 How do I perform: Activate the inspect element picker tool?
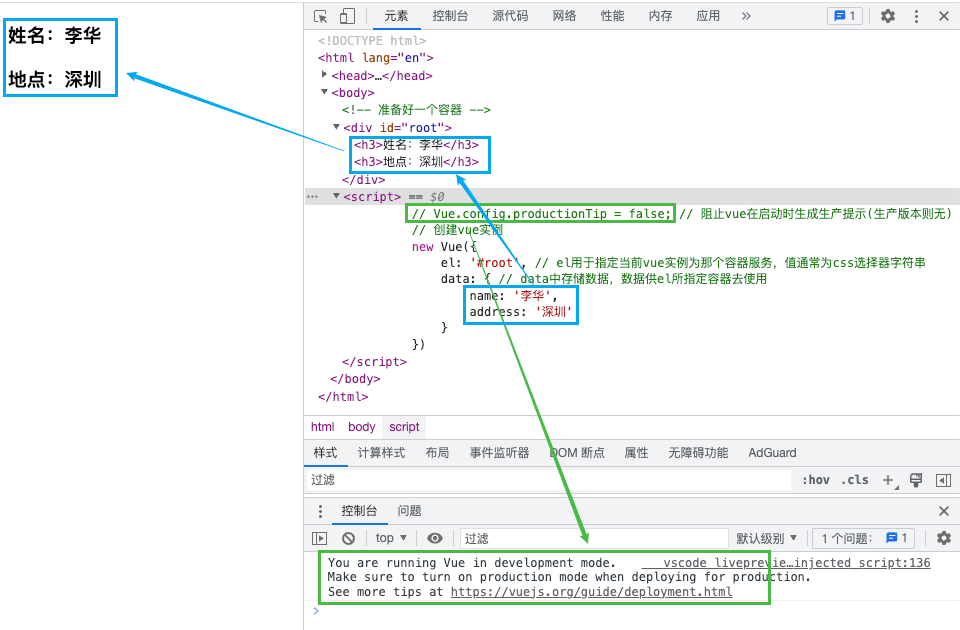[x=321, y=16]
